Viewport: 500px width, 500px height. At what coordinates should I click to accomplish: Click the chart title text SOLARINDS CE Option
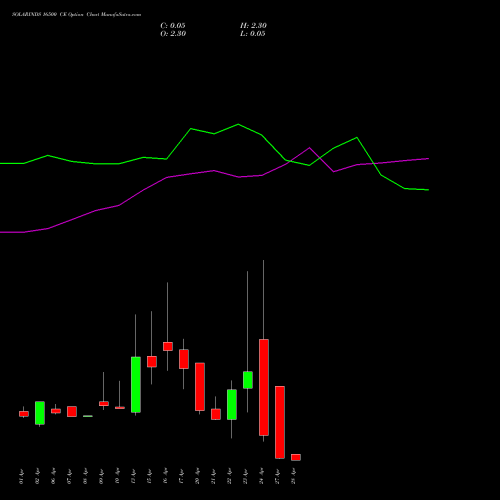(x=76, y=15)
